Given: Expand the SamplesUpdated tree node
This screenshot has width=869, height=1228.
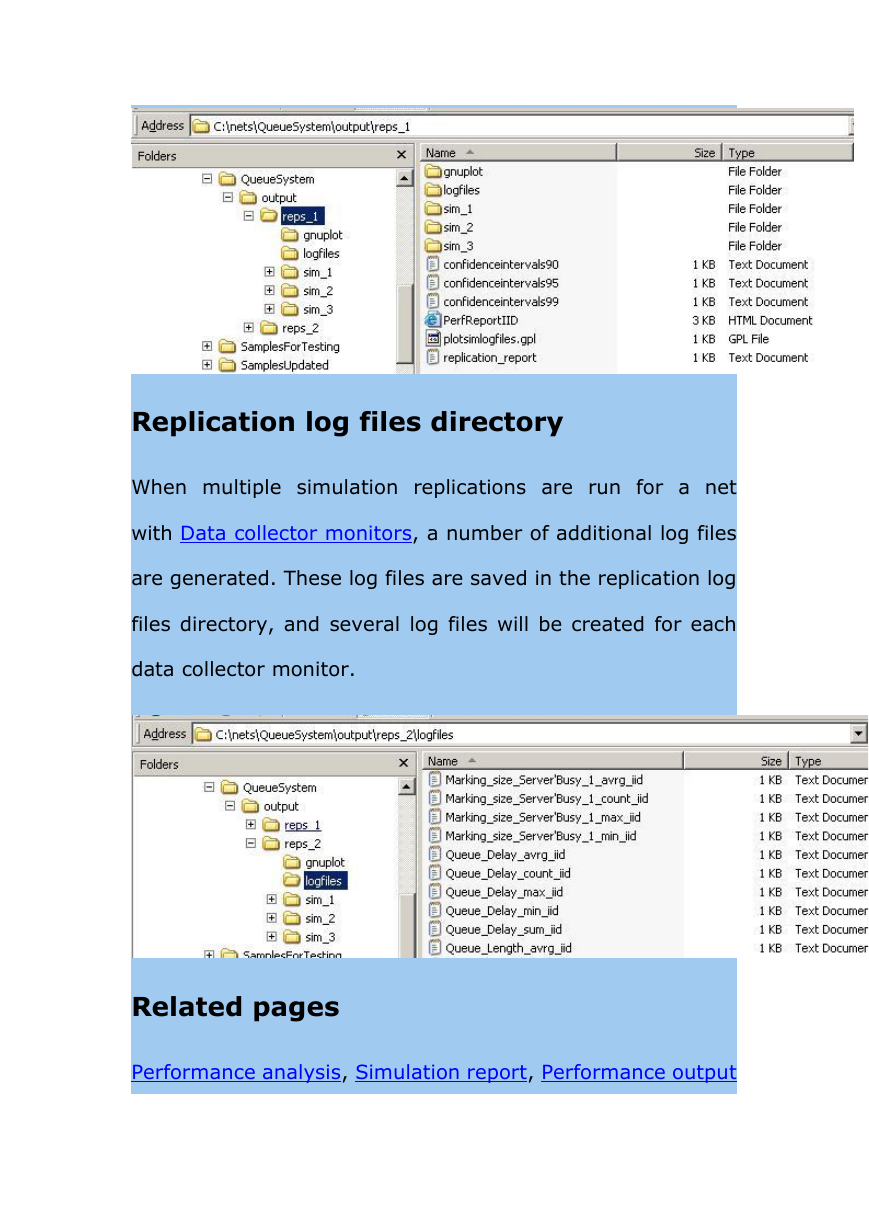Looking at the screenshot, I should tap(207, 365).
